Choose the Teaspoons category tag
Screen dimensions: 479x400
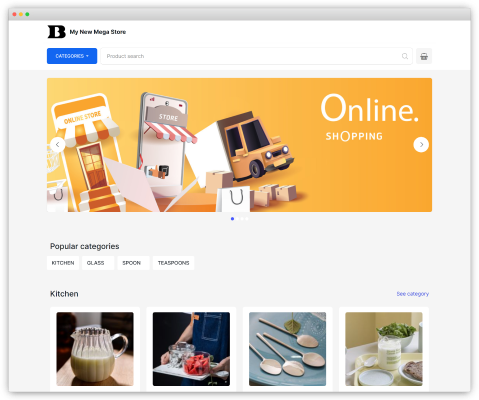coord(173,263)
